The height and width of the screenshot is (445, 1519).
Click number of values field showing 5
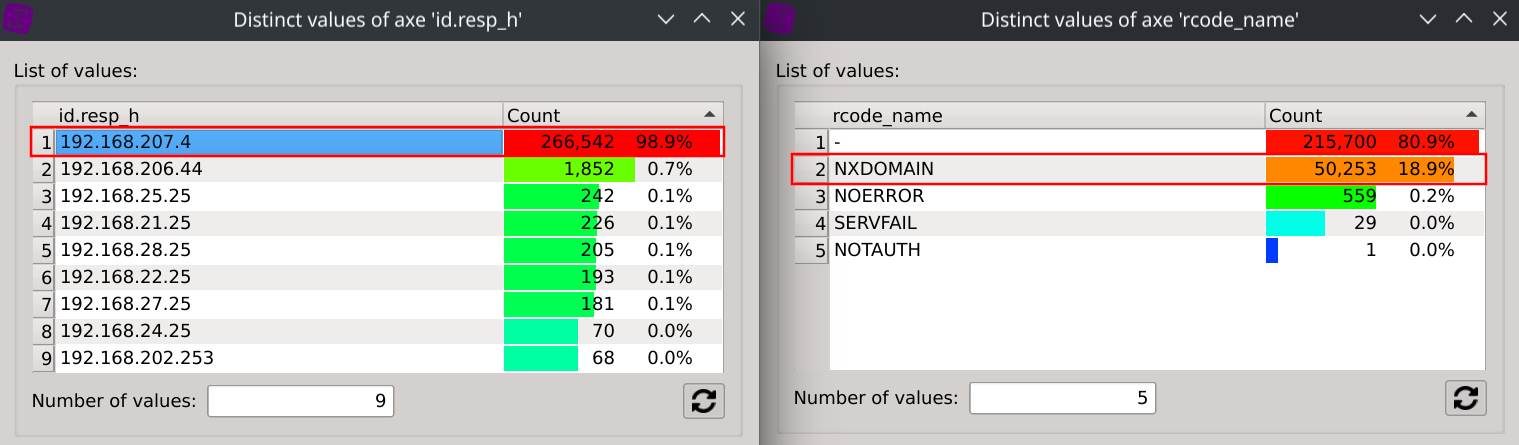click(x=1062, y=398)
